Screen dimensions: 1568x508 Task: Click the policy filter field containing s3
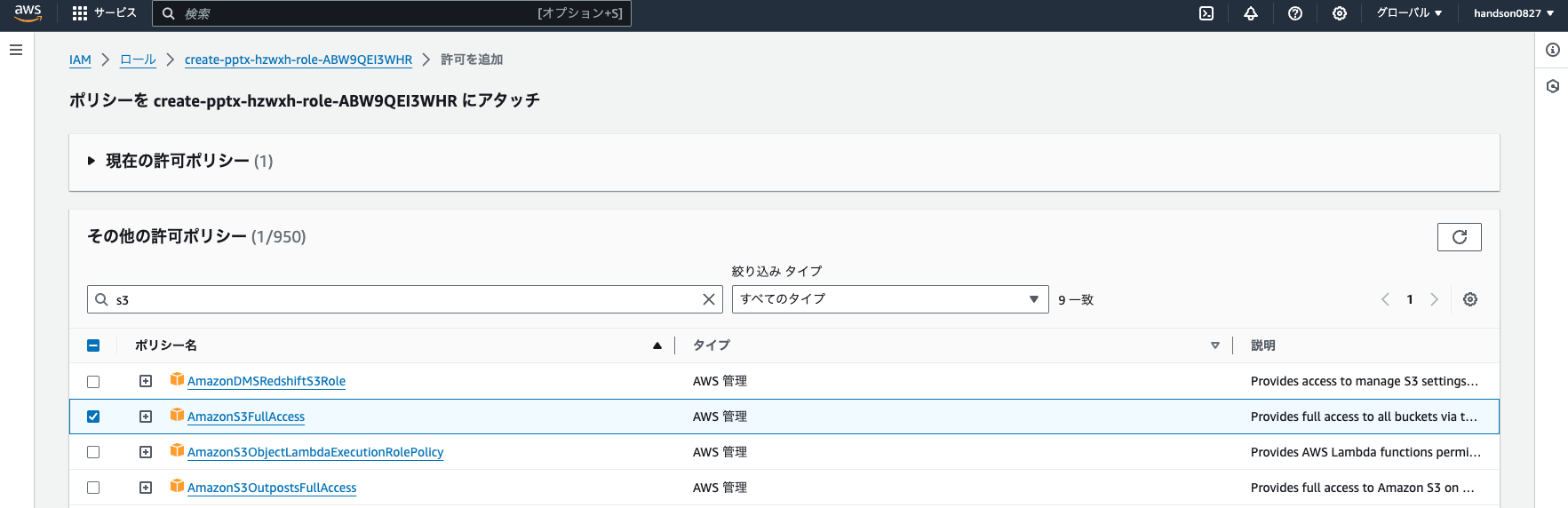pos(405,299)
